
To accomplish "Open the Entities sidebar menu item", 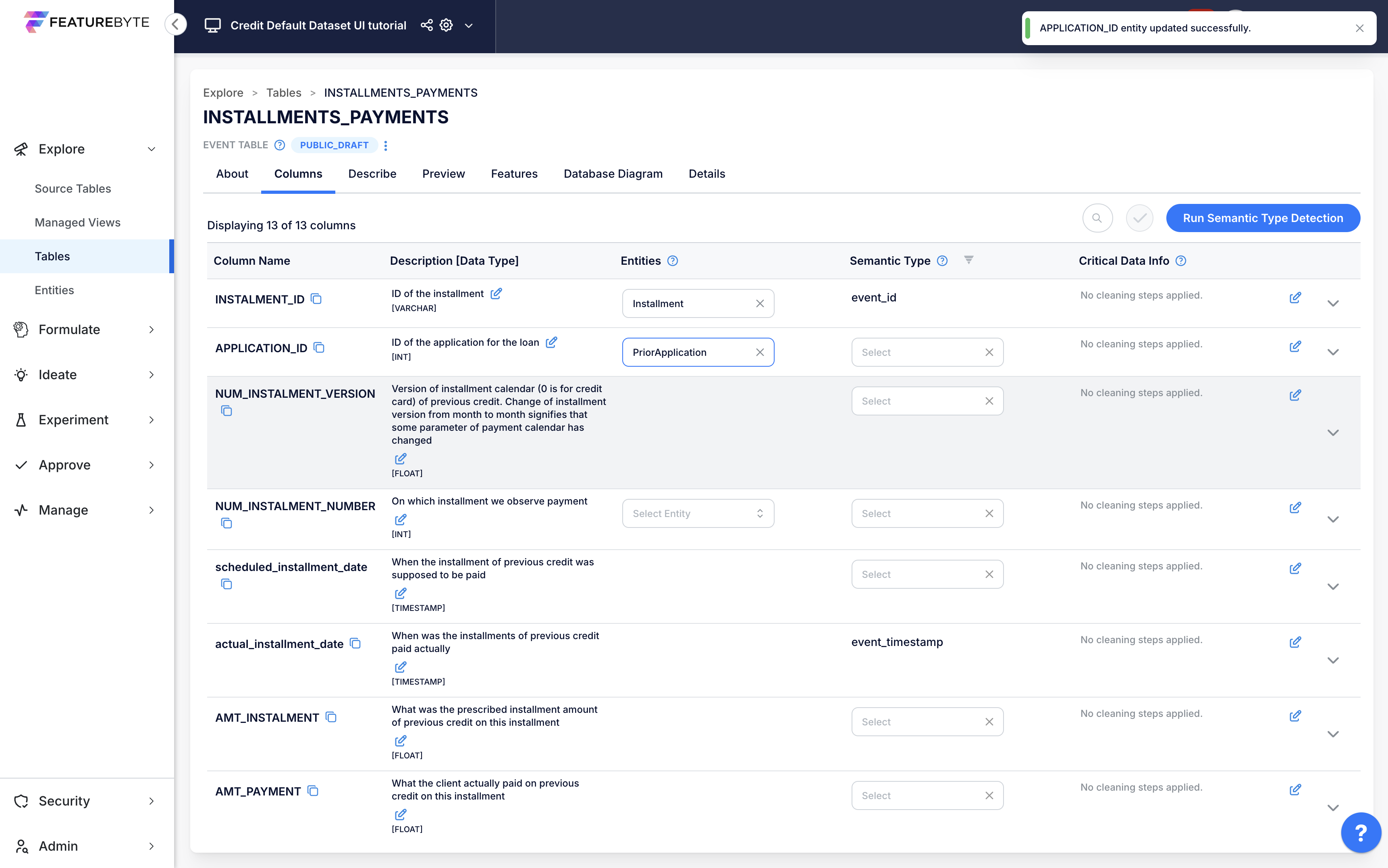I will (x=54, y=290).
